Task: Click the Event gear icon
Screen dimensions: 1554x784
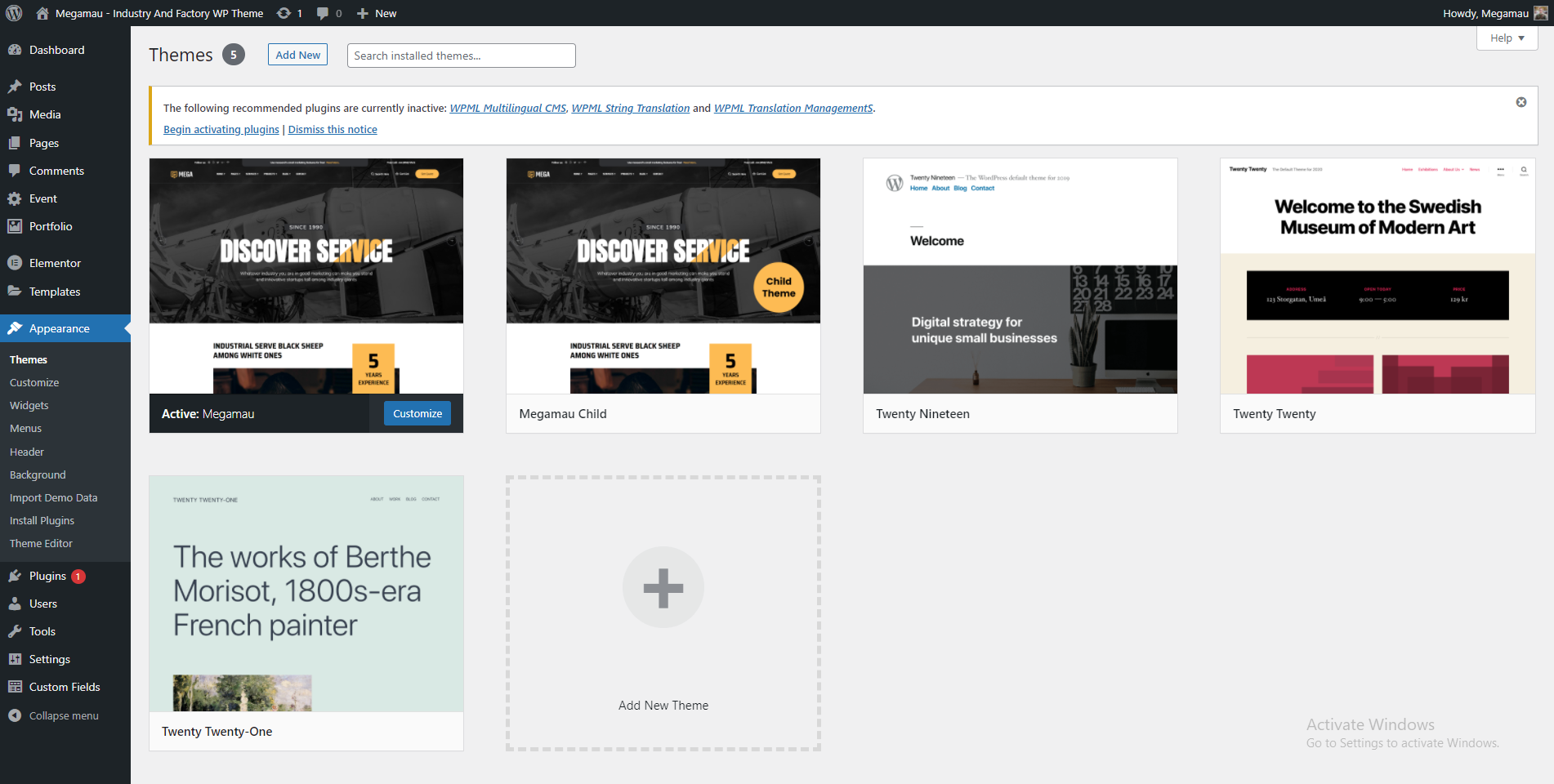Action: (x=15, y=198)
